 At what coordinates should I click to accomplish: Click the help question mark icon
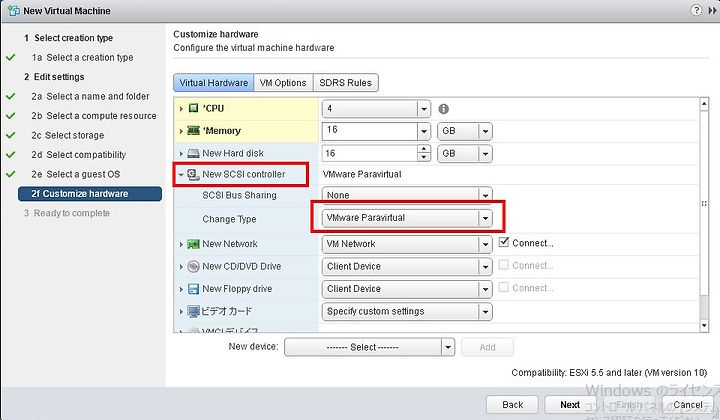pyautogui.click(x=696, y=10)
